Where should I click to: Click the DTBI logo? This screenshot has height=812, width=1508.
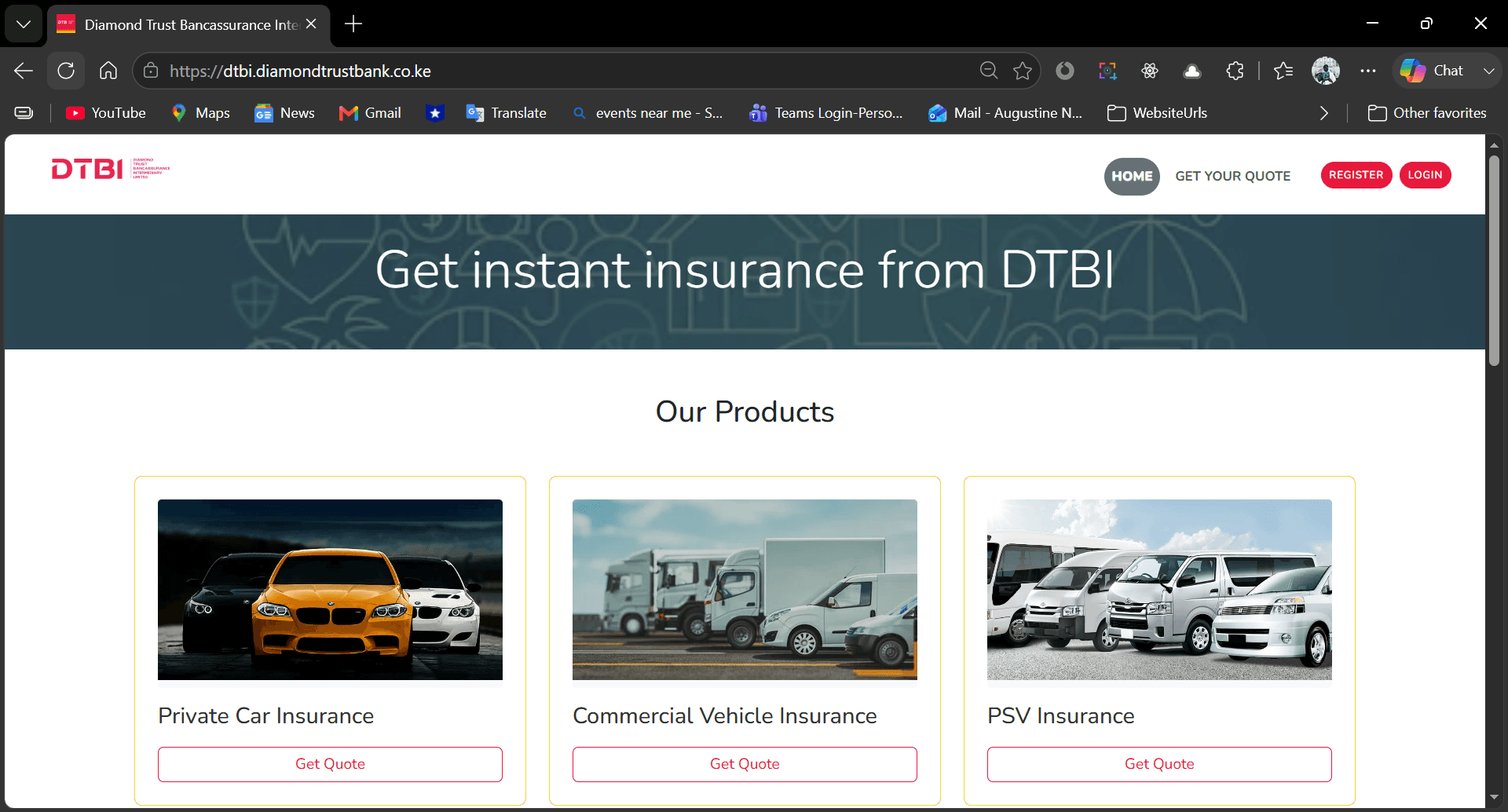pos(111,169)
